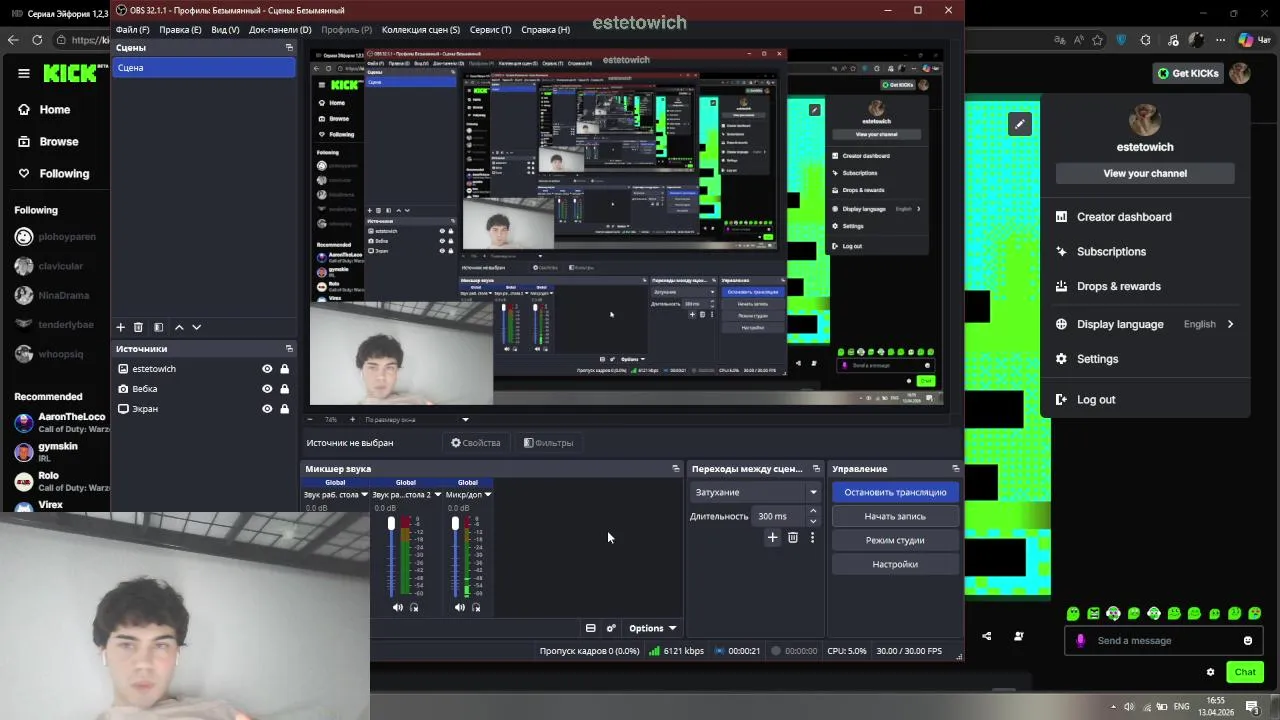Viewport: 1280px width, 720px height.
Task: Undock the Управление panel
Action: 955,468
